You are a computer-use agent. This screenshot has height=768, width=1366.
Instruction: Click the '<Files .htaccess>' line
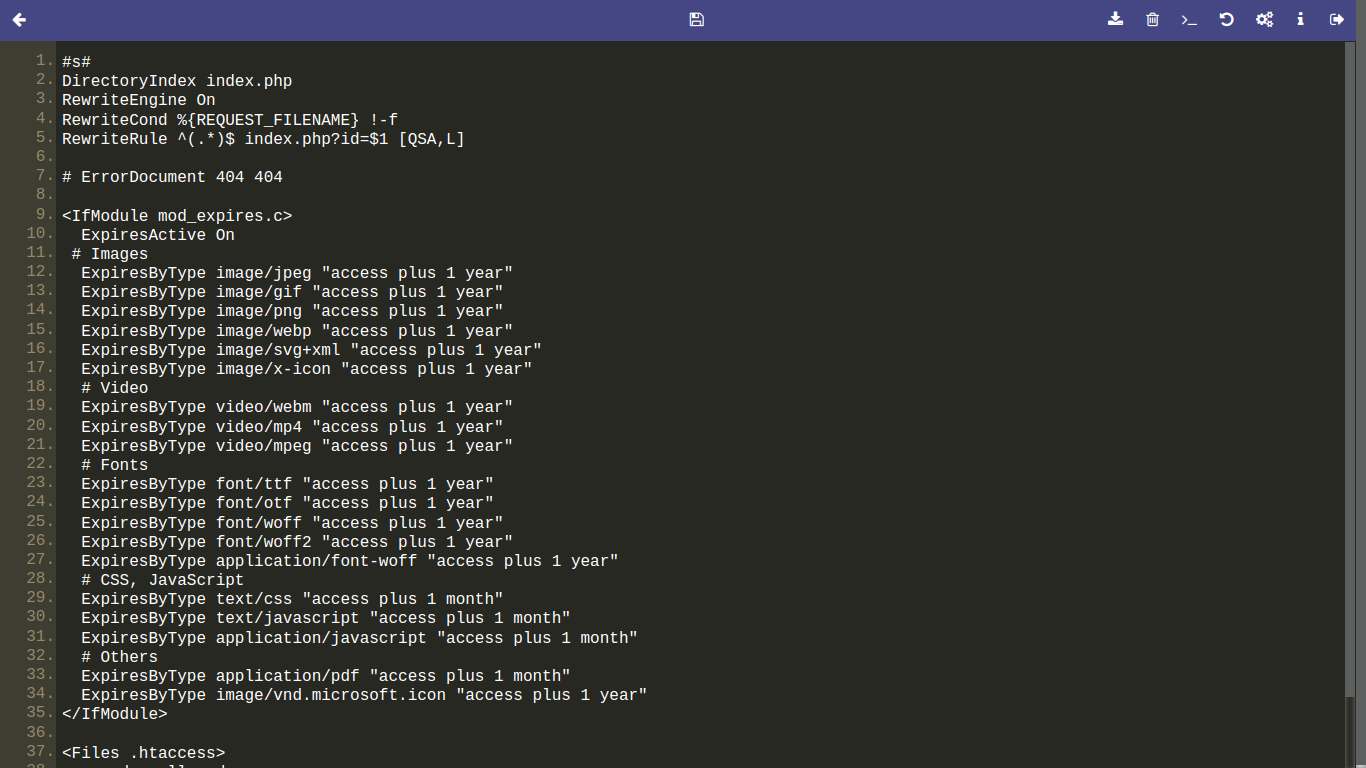click(x=144, y=753)
